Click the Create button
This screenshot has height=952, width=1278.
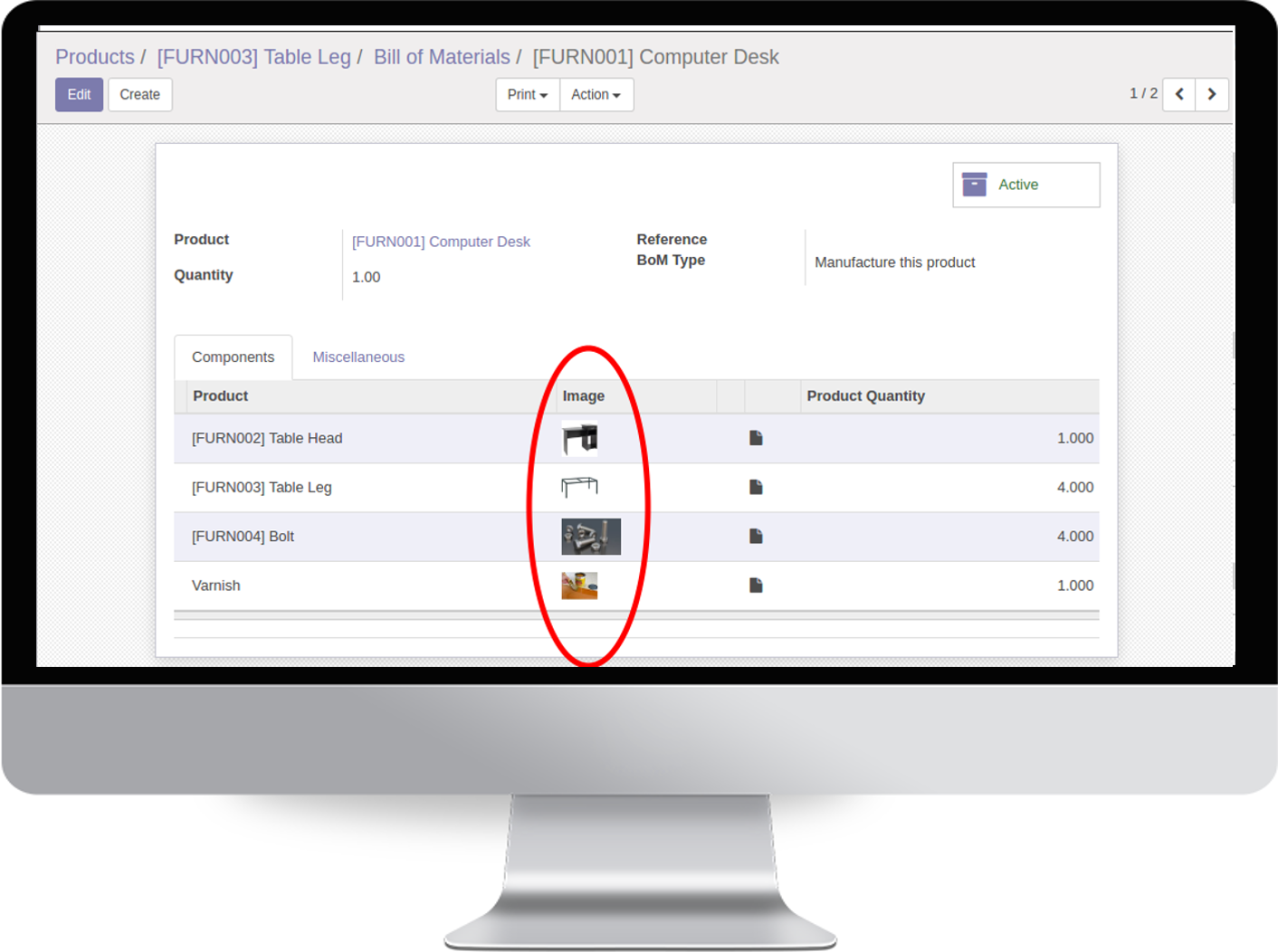coord(139,94)
